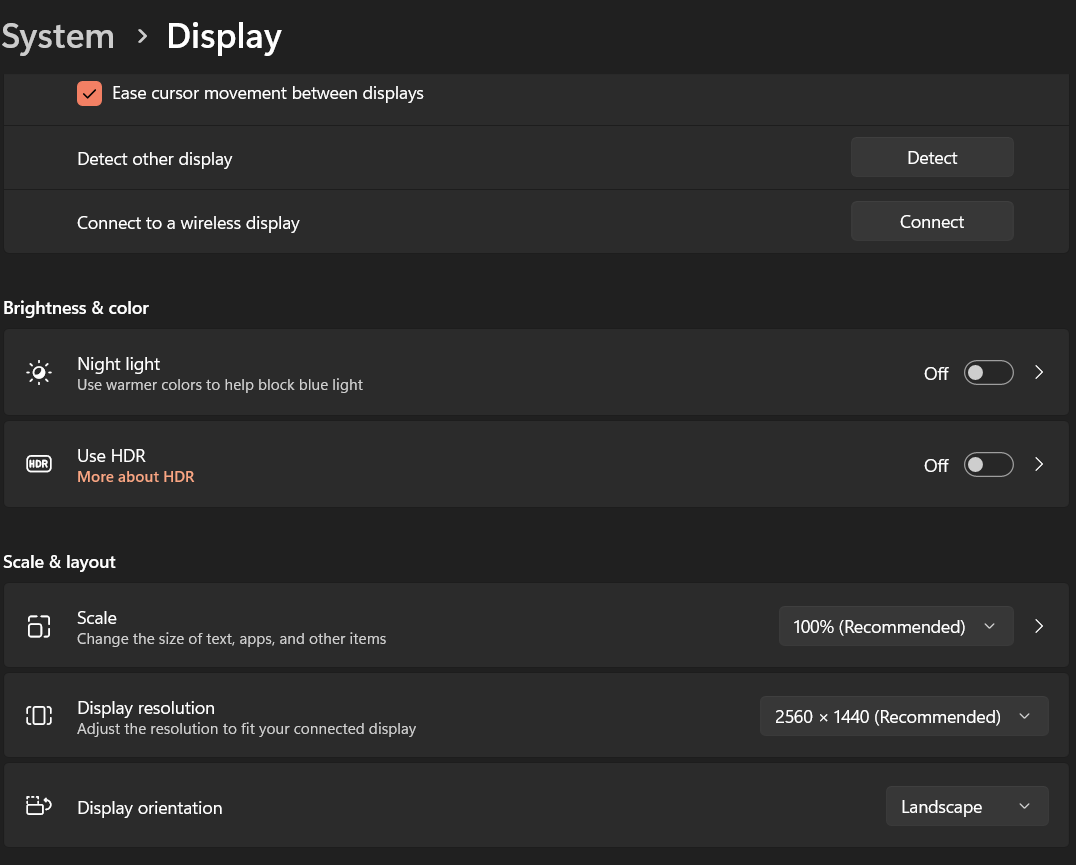Go back to System breadcrumb
Viewport: 1076px width, 865px height.
pyautogui.click(x=58, y=37)
